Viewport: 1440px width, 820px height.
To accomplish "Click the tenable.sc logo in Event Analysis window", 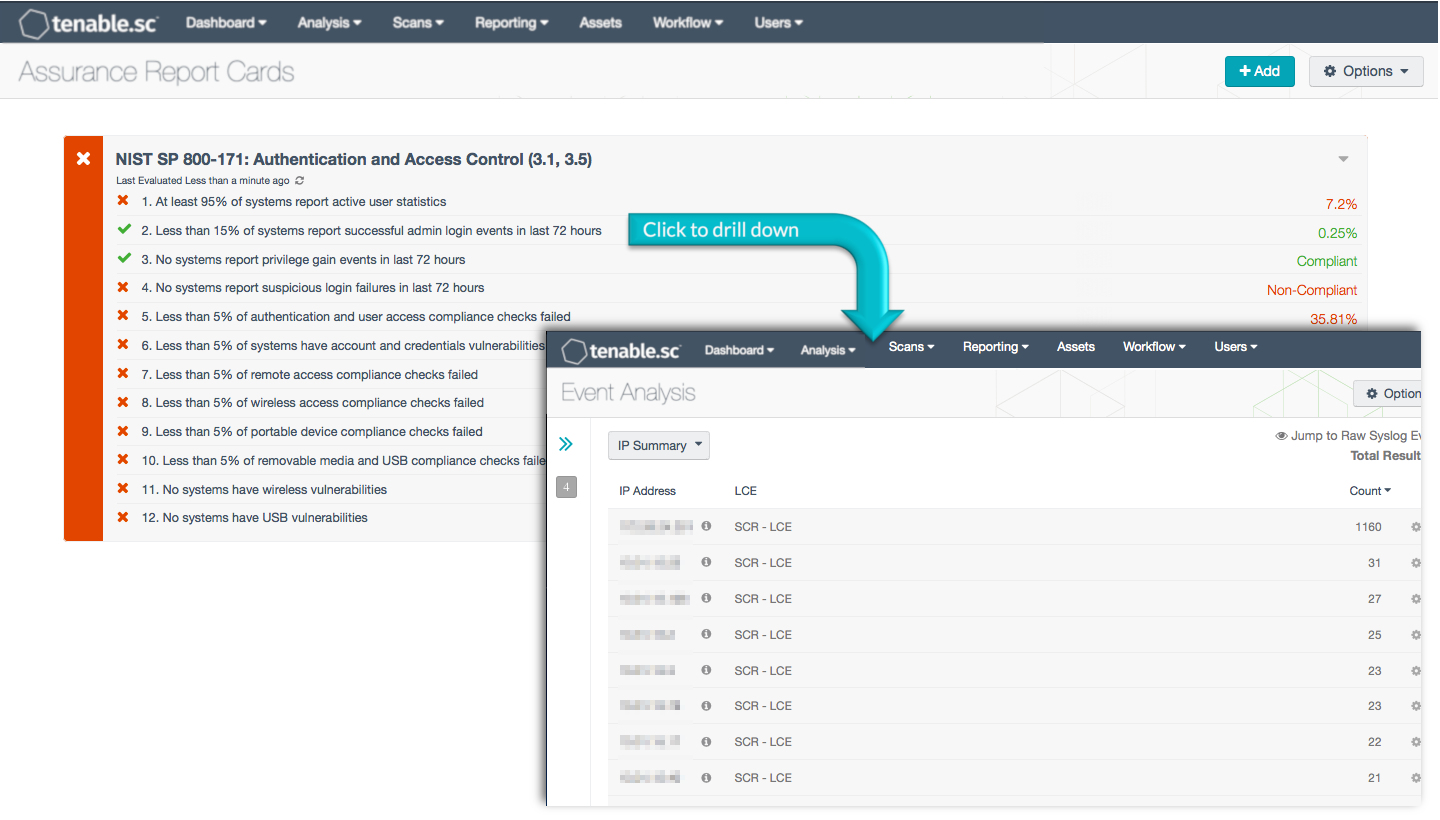I will point(621,350).
